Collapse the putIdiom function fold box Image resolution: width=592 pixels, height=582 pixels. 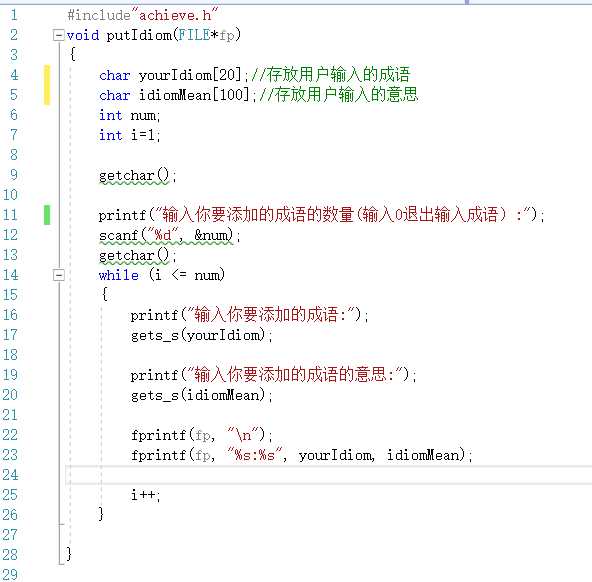pyautogui.click(x=59, y=35)
